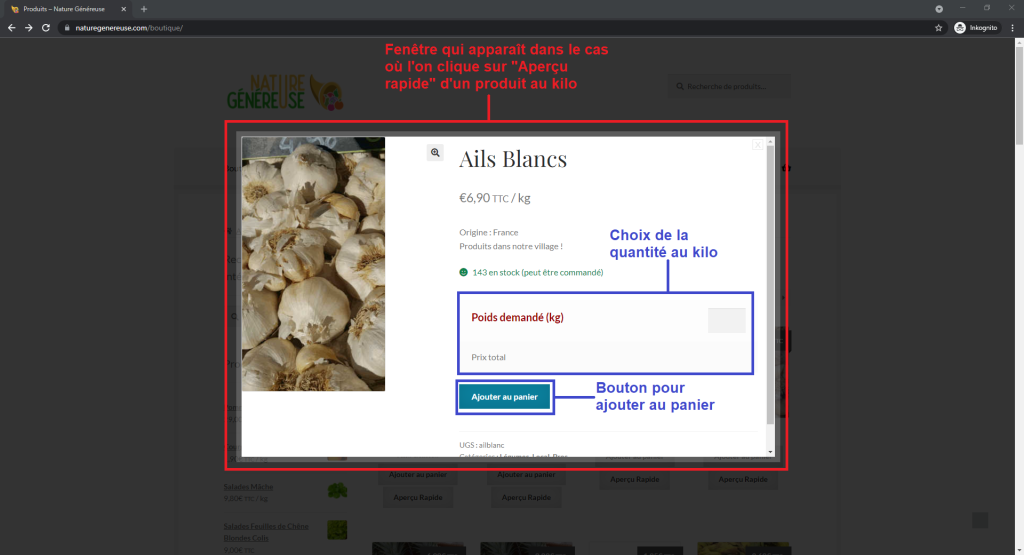The height and width of the screenshot is (555, 1024).
Task: Click the Ails Blancs product photo
Action: pyautogui.click(x=313, y=264)
